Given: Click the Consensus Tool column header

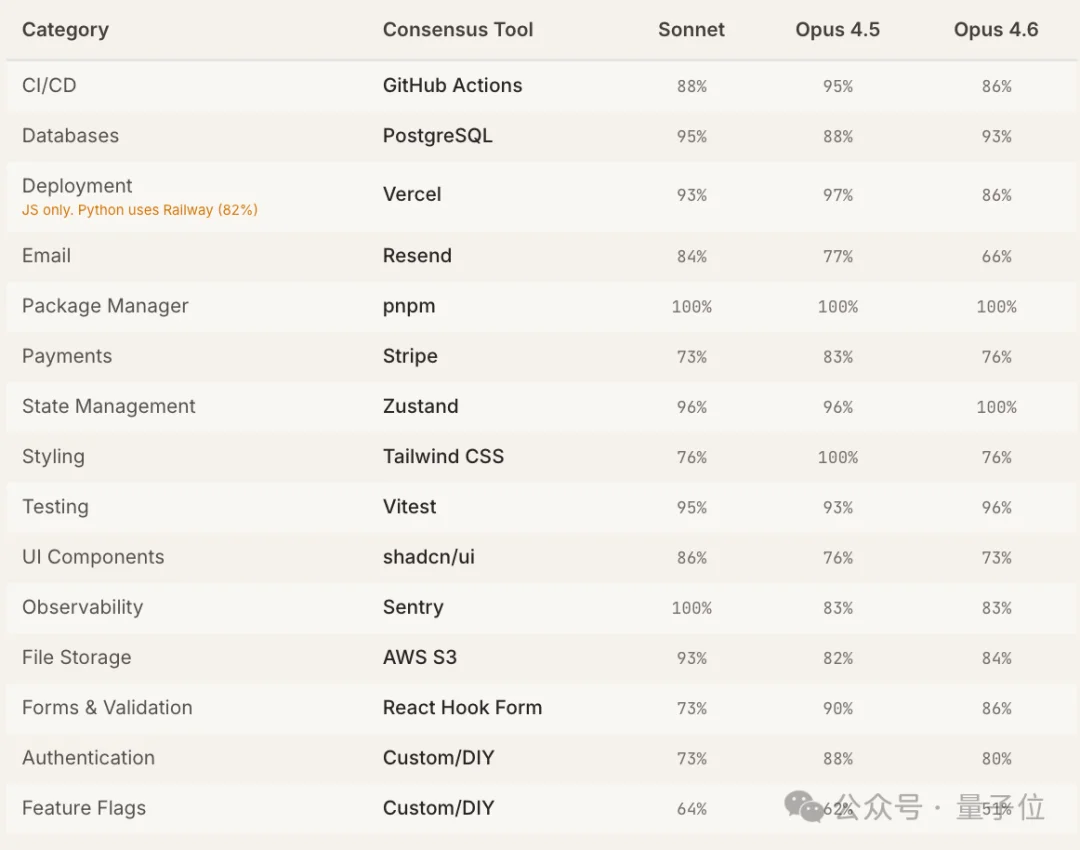Looking at the screenshot, I should click(x=458, y=30).
